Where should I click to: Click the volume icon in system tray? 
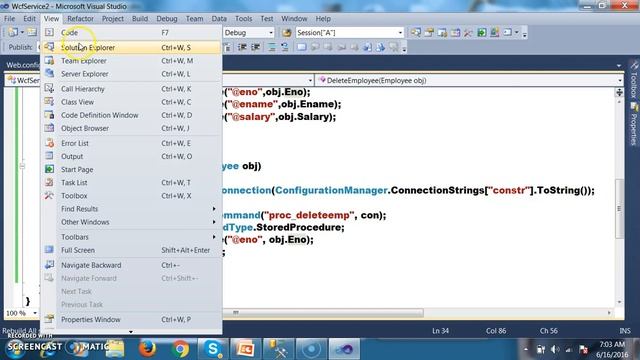click(555, 349)
